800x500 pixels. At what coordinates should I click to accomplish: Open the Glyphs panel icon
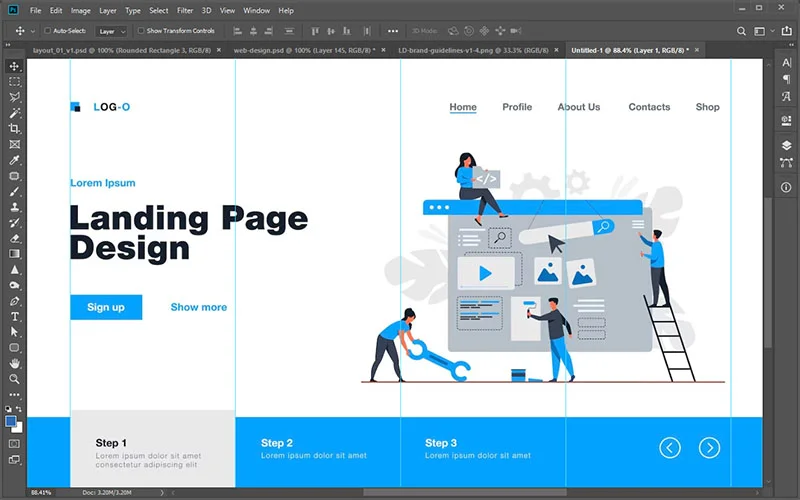[786, 96]
